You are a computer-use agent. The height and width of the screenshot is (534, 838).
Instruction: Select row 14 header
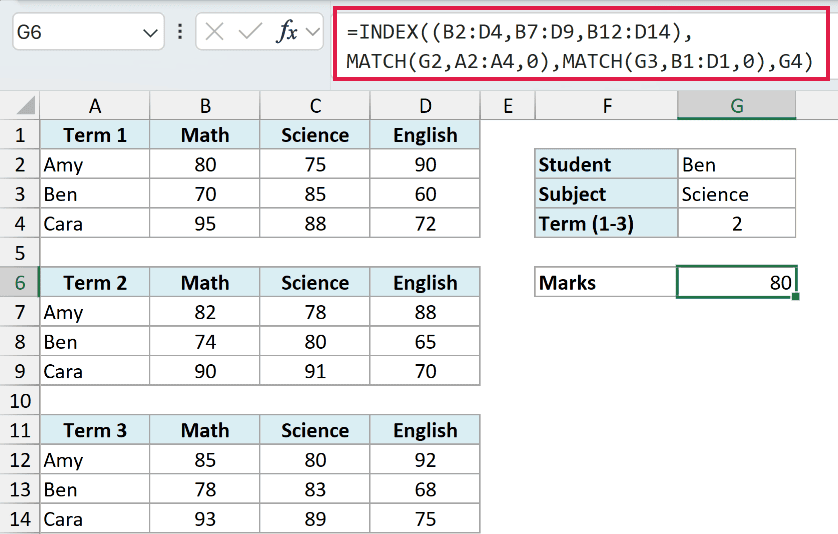pyautogui.click(x=20, y=518)
